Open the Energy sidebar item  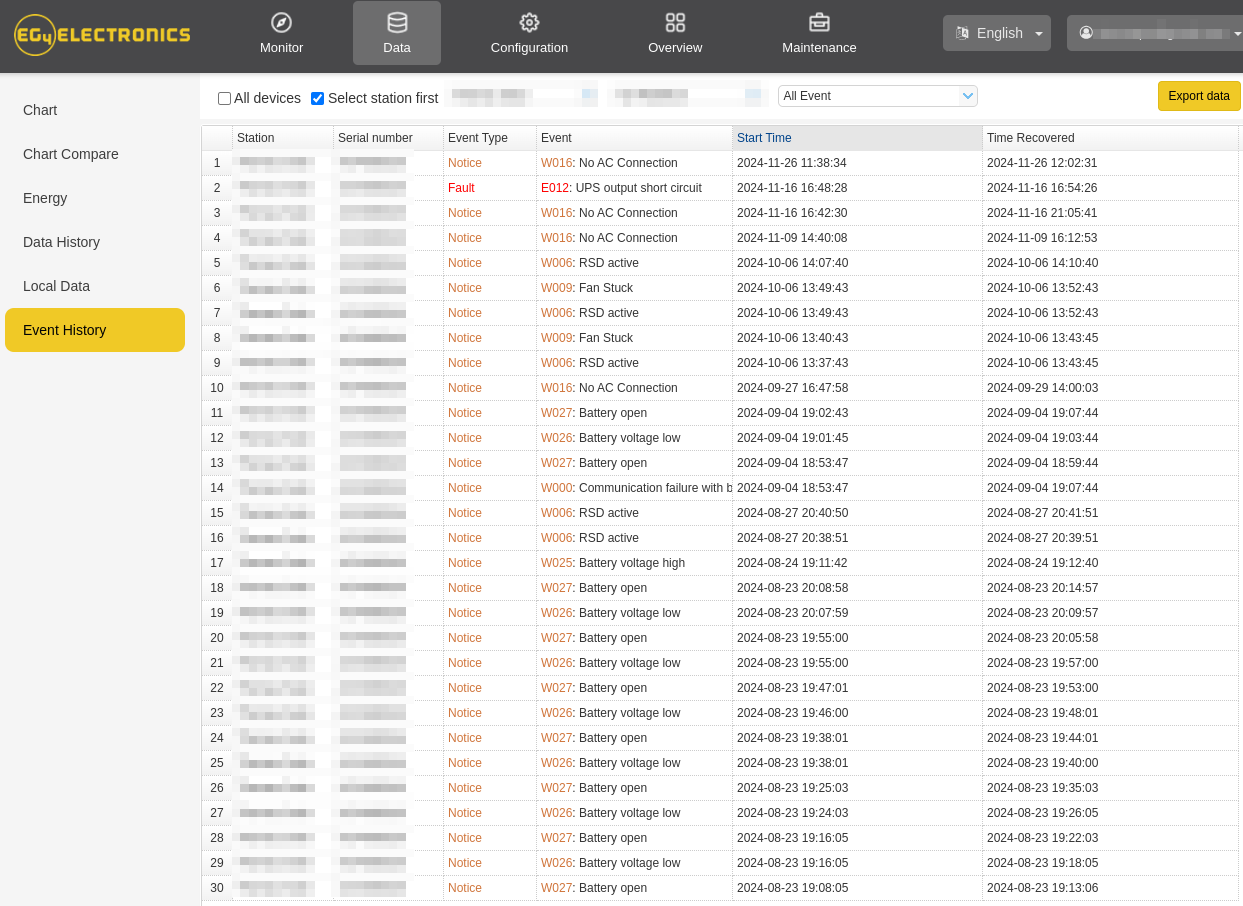45,198
